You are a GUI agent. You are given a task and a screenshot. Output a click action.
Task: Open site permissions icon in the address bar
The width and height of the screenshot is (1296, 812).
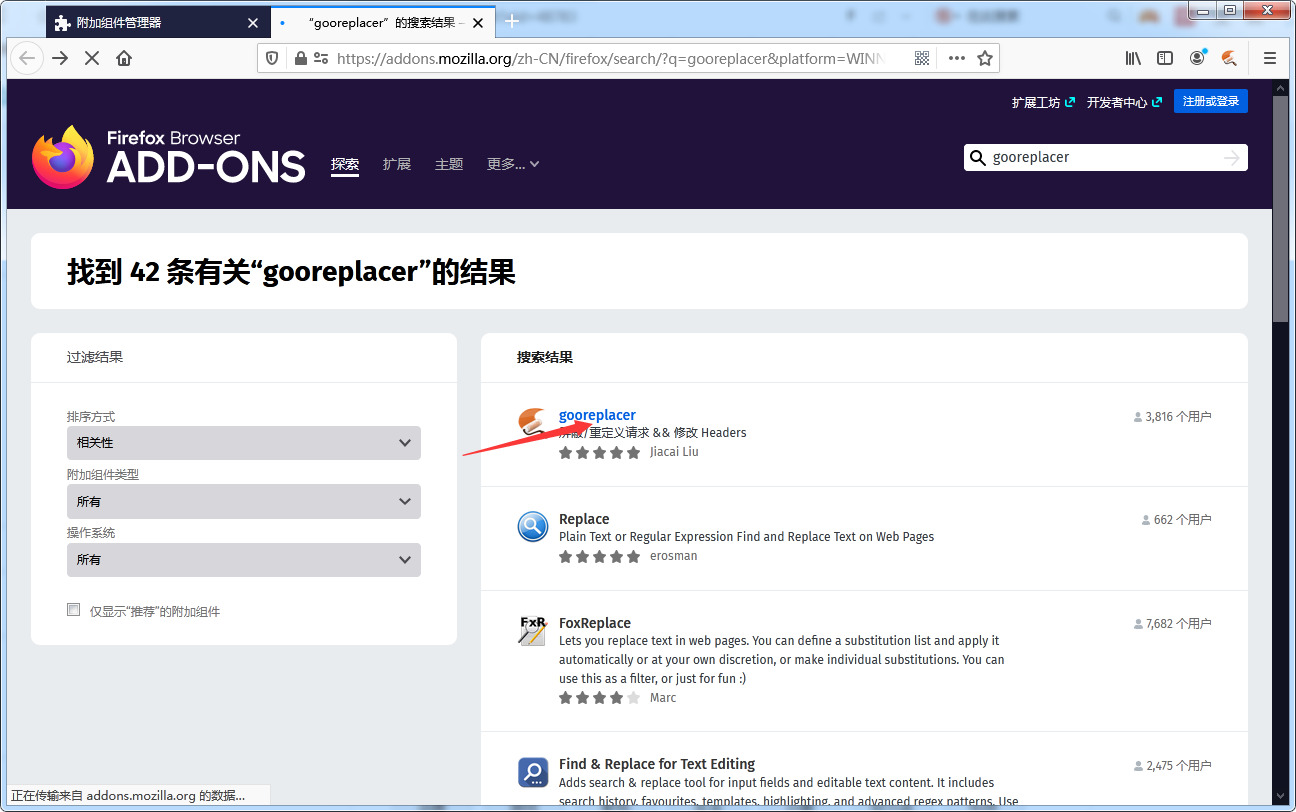tap(321, 58)
